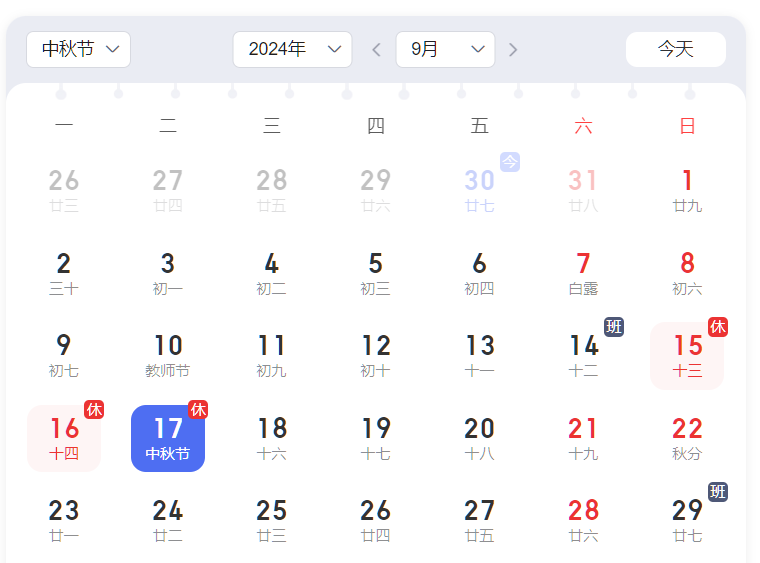Go to the previous month arrow
760x563 pixels.
(376, 49)
